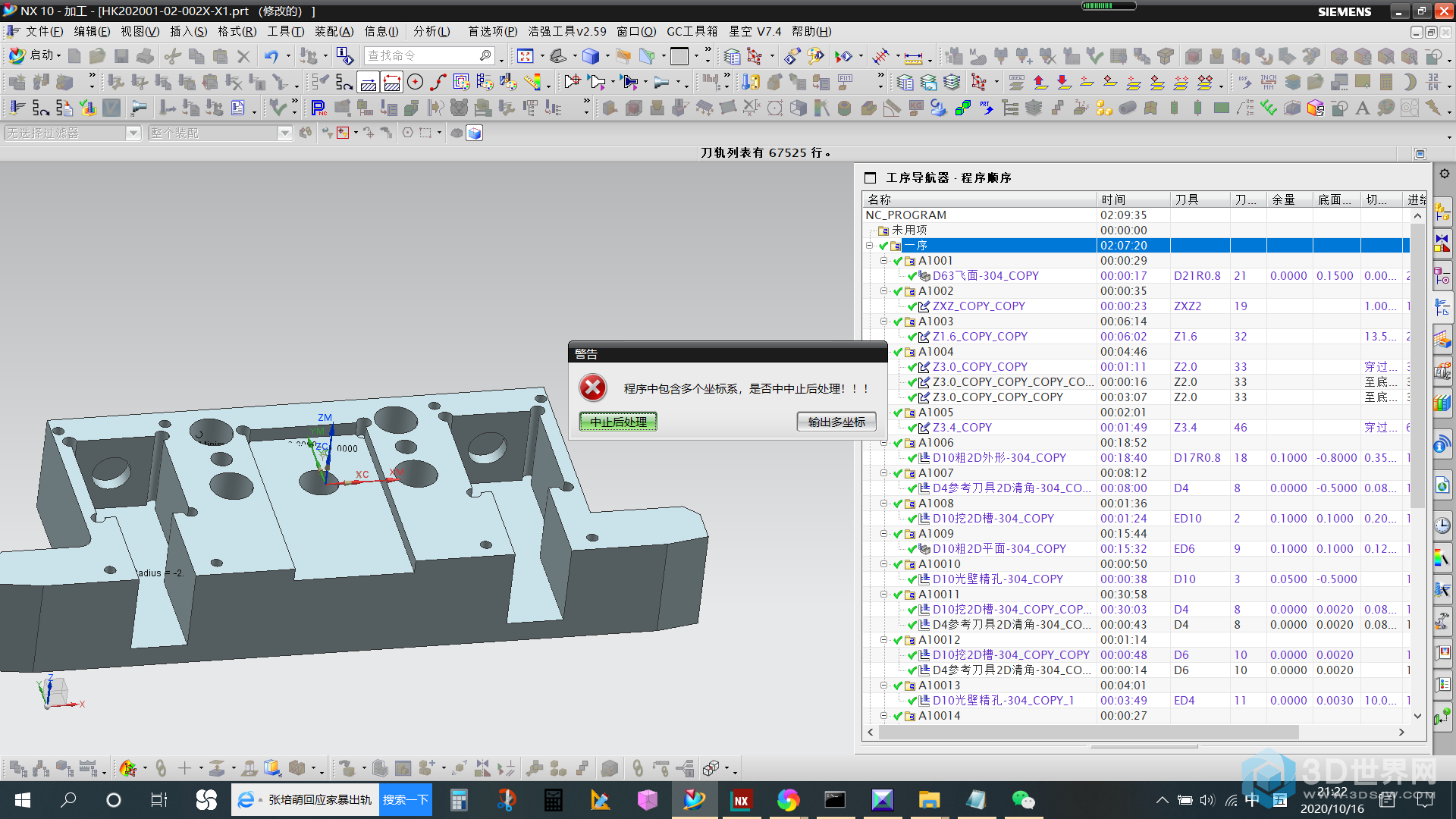Screen dimensions: 1456x819
Task: Click the 名称 column header
Action: point(980,199)
